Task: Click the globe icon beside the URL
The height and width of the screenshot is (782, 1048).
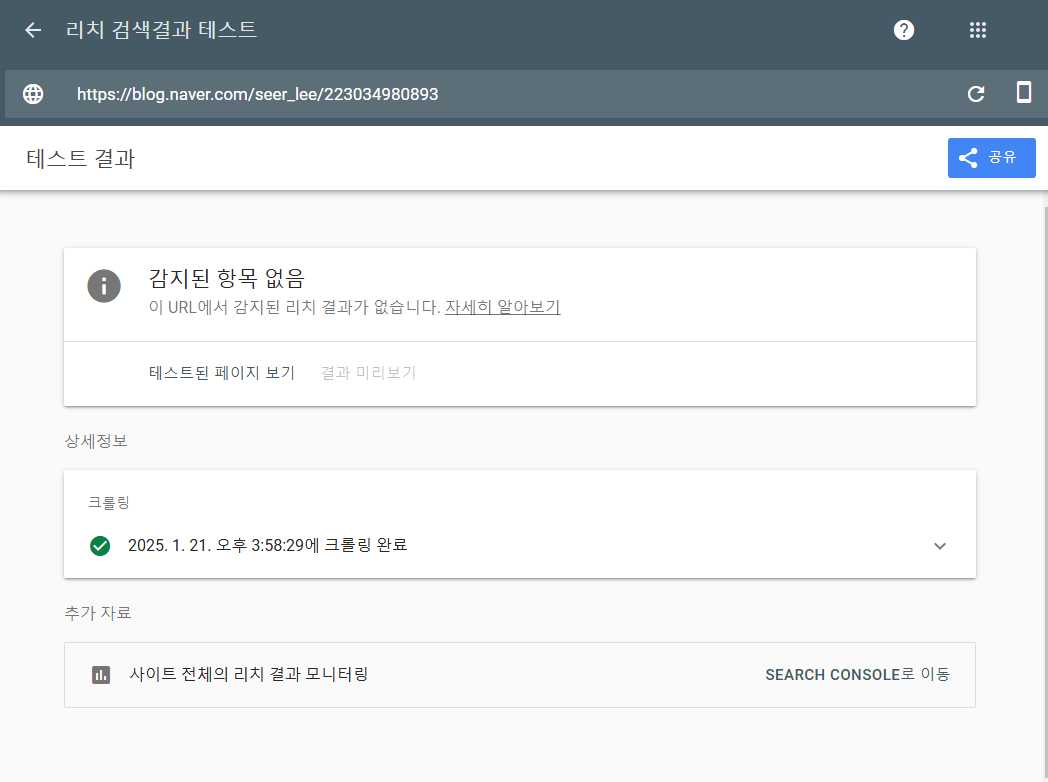Action: point(33,94)
